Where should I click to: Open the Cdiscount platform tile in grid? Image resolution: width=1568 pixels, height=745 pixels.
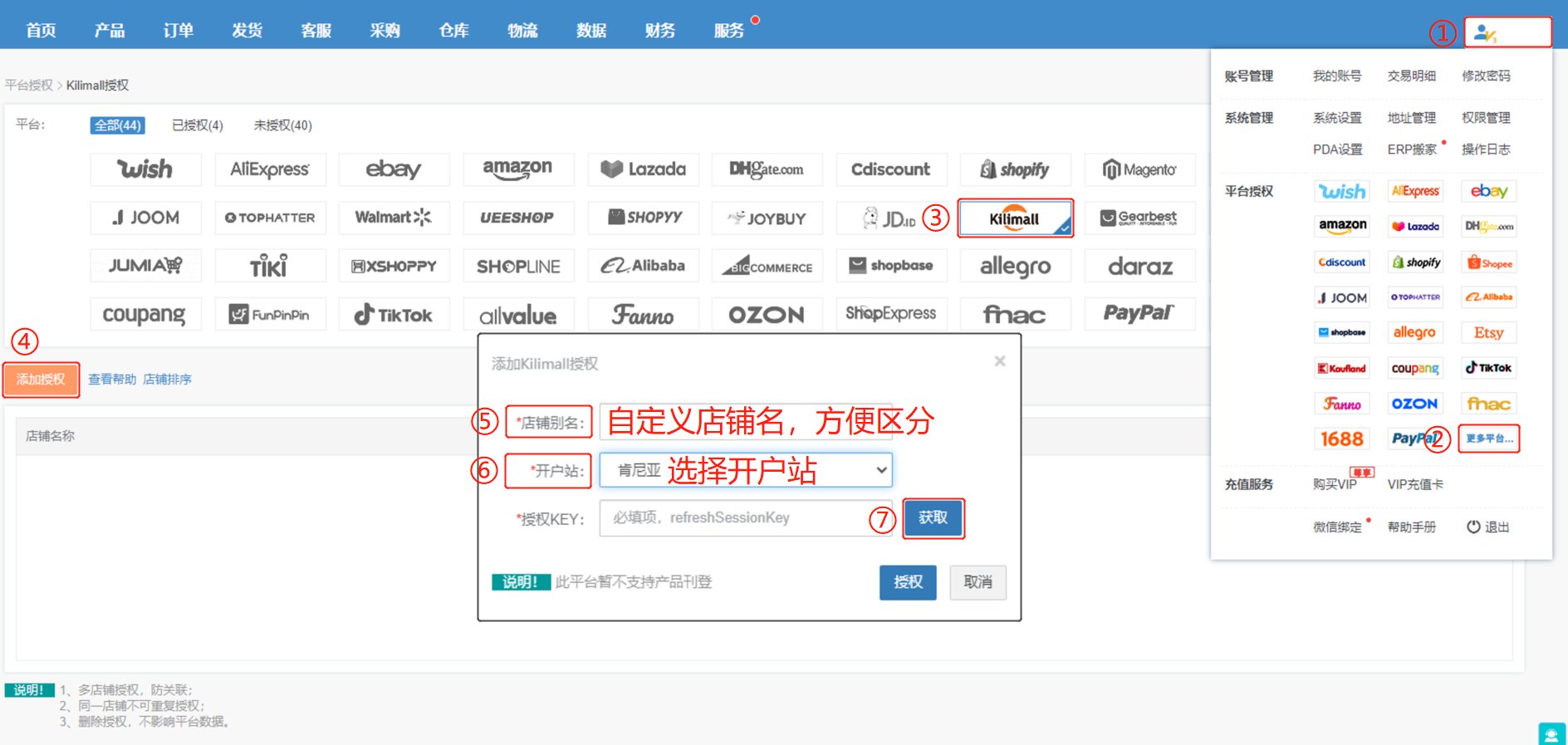coord(891,169)
